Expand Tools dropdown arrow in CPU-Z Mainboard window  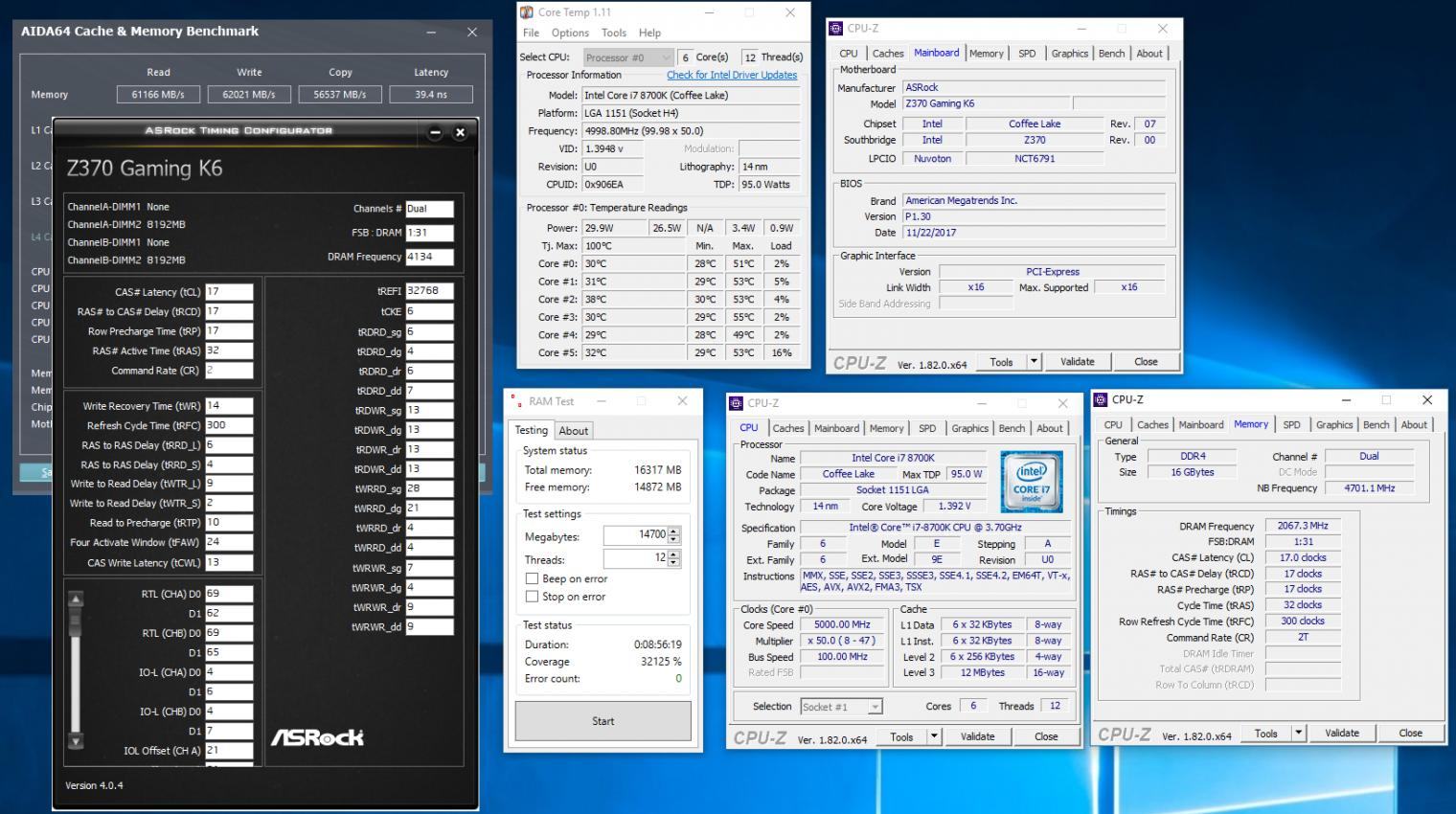[x=1034, y=362]
